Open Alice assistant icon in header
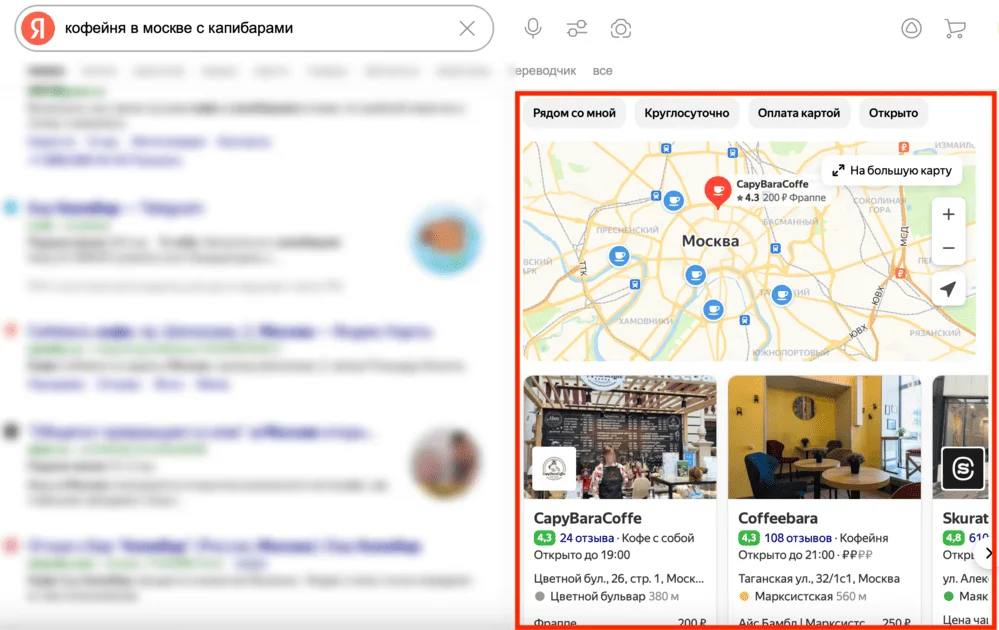 point(911,28)
